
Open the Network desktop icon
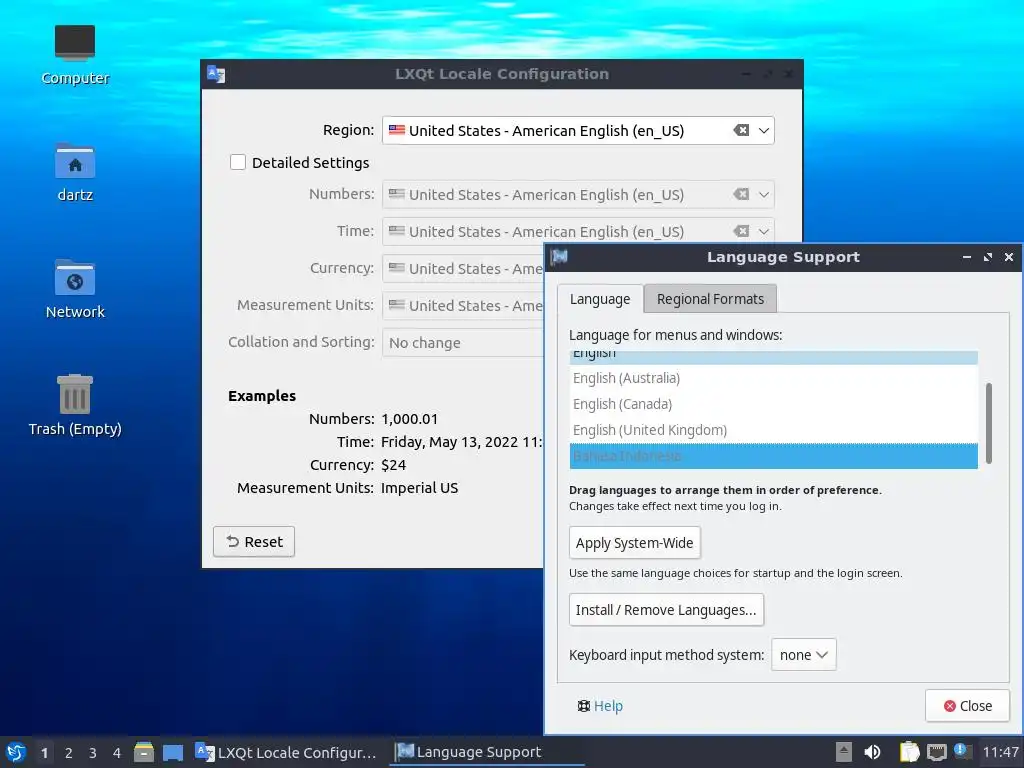74,289
